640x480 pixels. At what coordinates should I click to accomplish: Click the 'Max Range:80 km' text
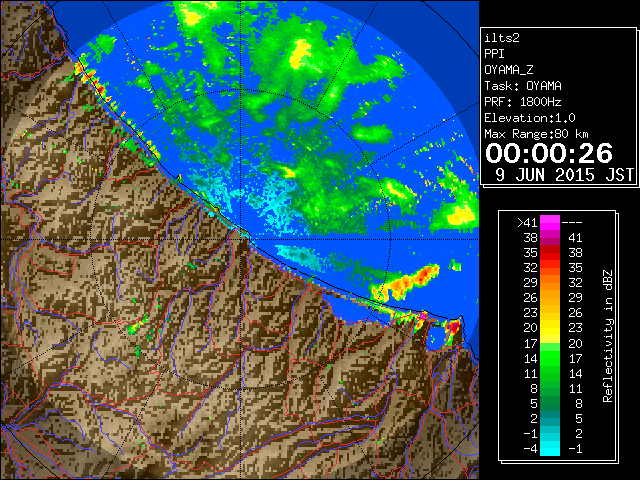[x=536, y=134]
